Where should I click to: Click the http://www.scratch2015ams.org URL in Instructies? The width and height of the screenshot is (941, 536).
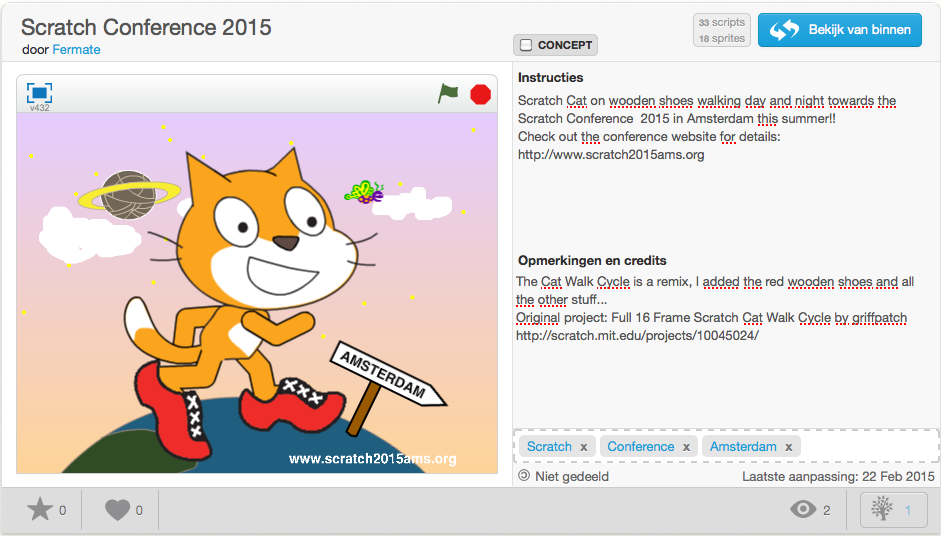tap(611, 154)
